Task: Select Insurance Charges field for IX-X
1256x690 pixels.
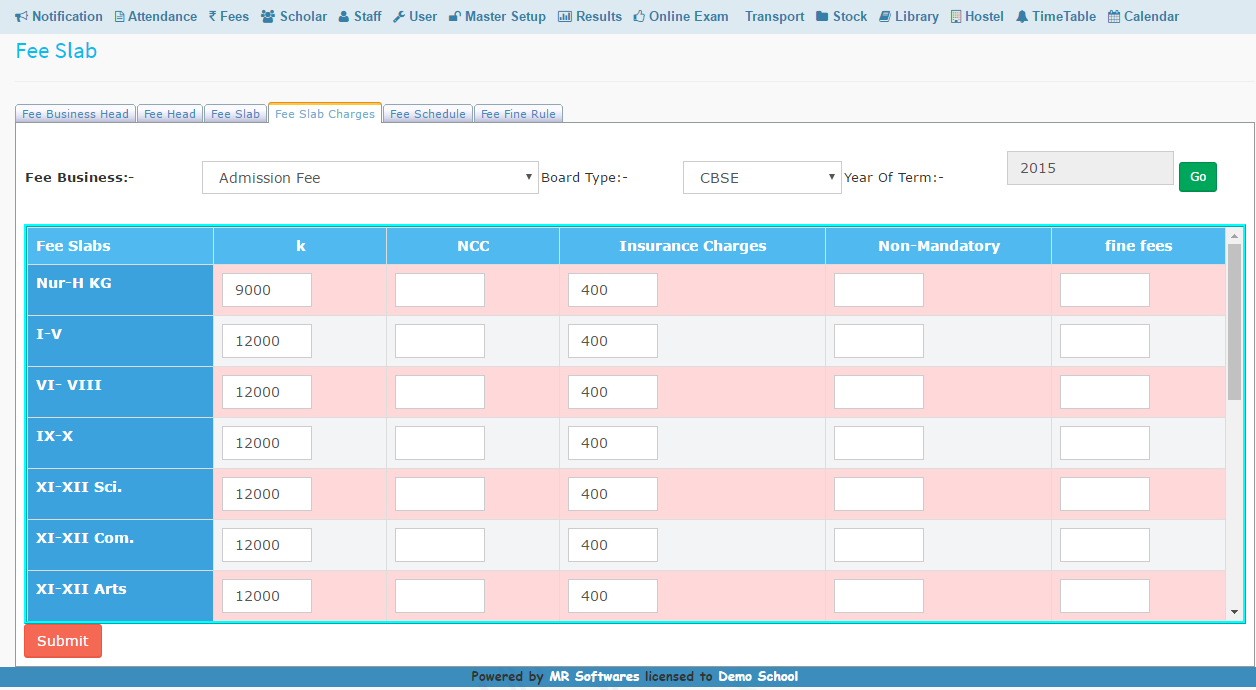Action: point(613,443)
